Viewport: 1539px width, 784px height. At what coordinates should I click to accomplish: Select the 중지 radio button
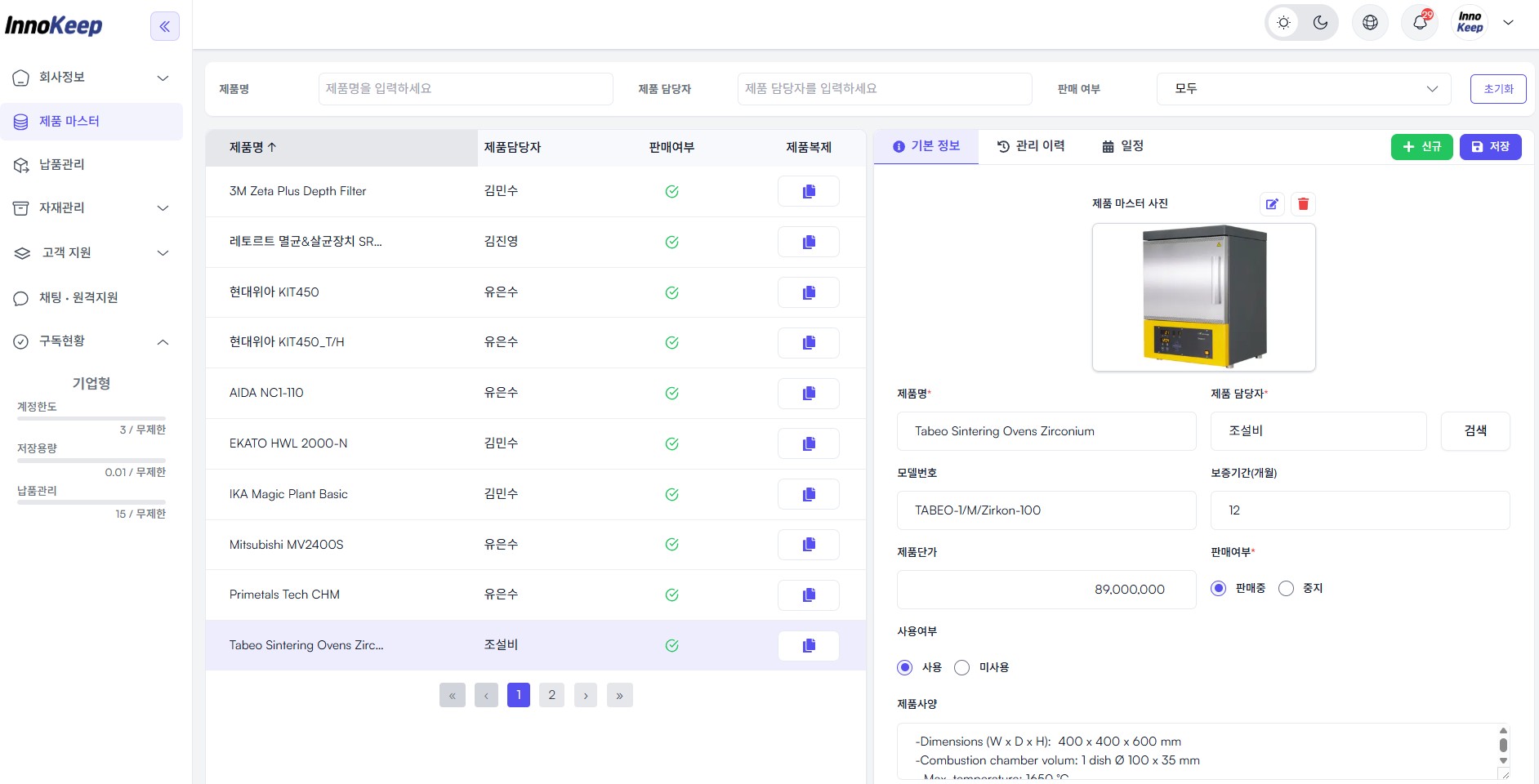point(1286,588)
